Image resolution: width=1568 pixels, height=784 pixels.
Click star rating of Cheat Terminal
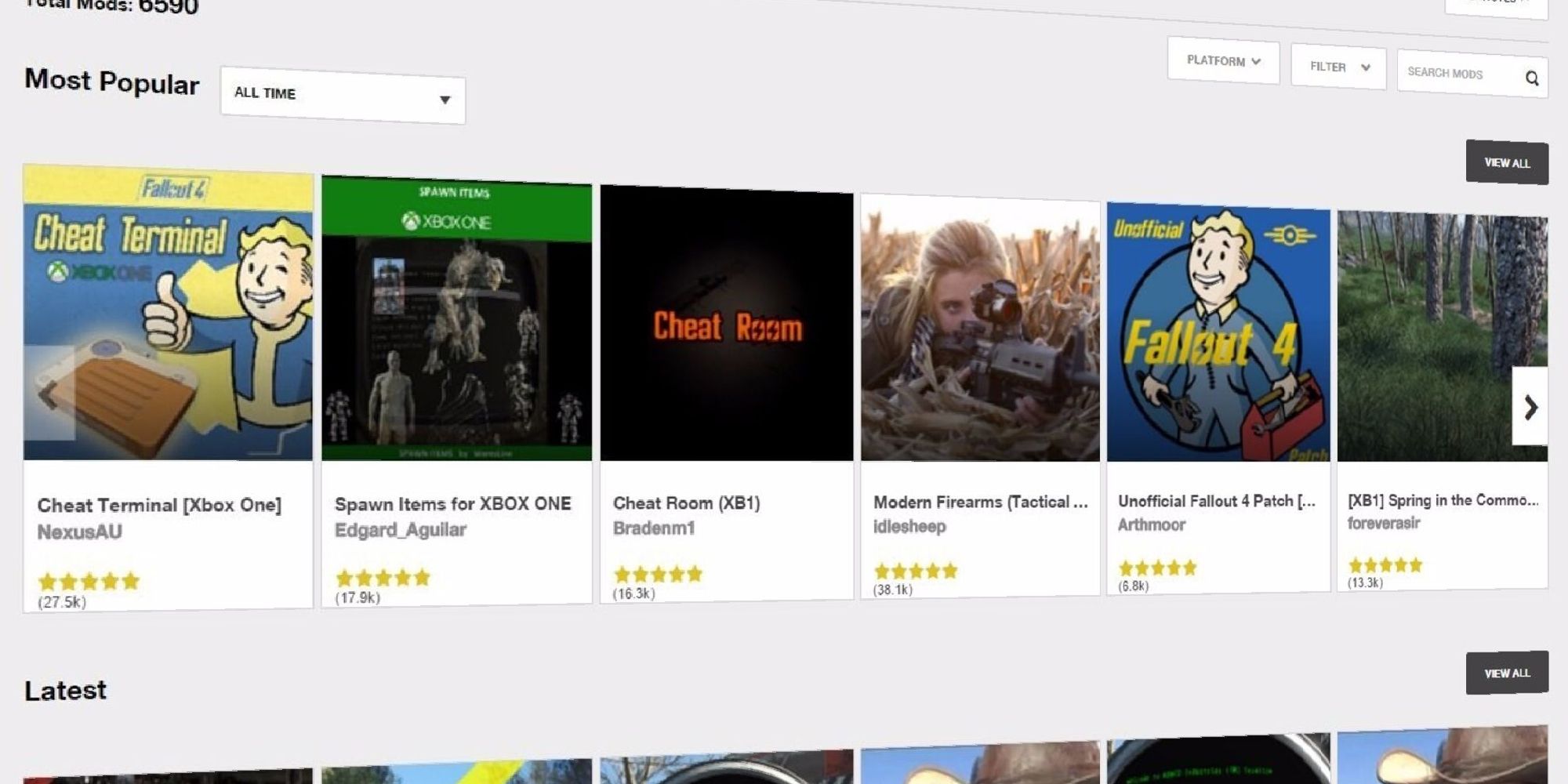(x=89, y=582)
